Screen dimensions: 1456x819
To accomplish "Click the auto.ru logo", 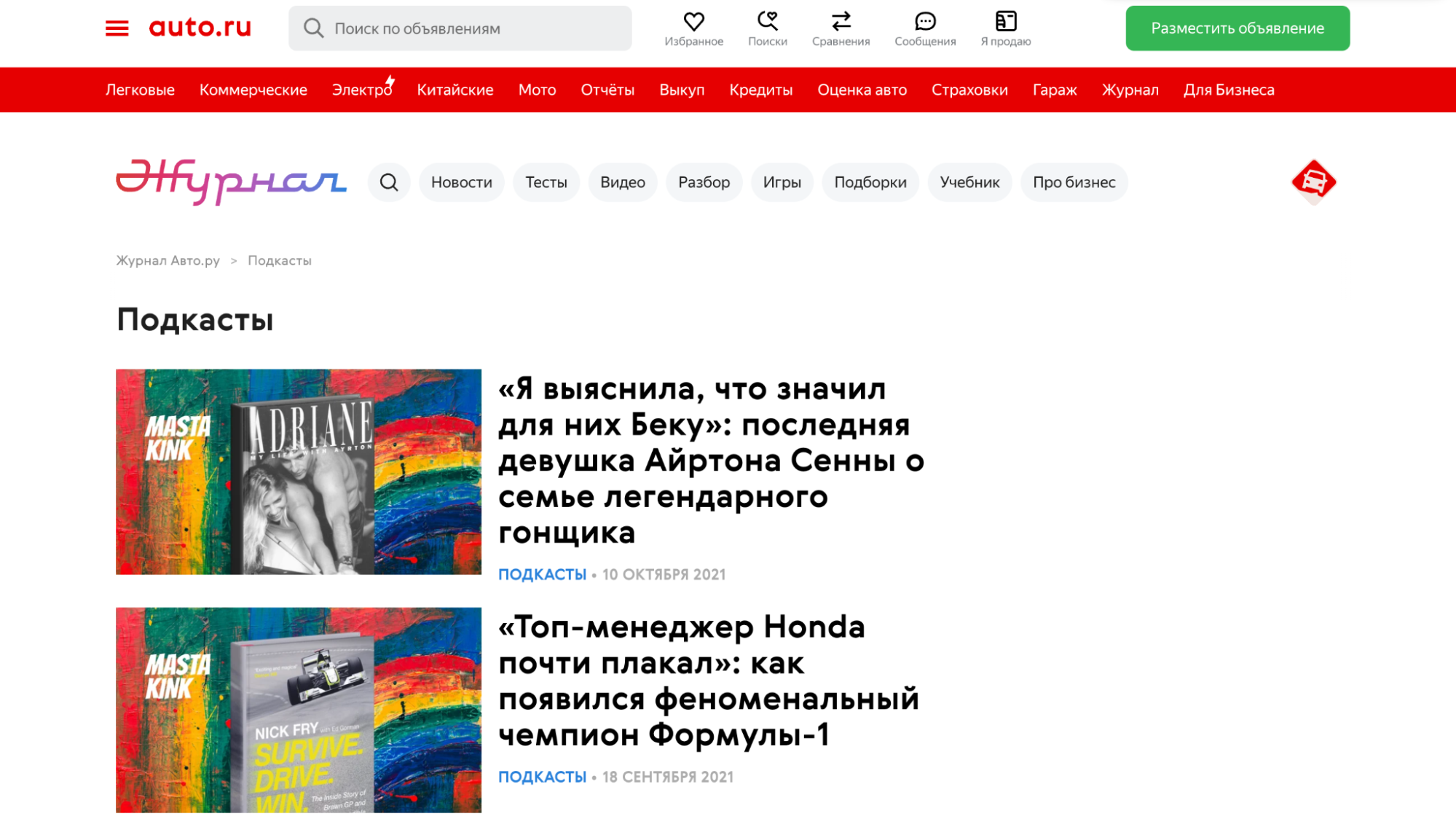I will tap(200, 28).
